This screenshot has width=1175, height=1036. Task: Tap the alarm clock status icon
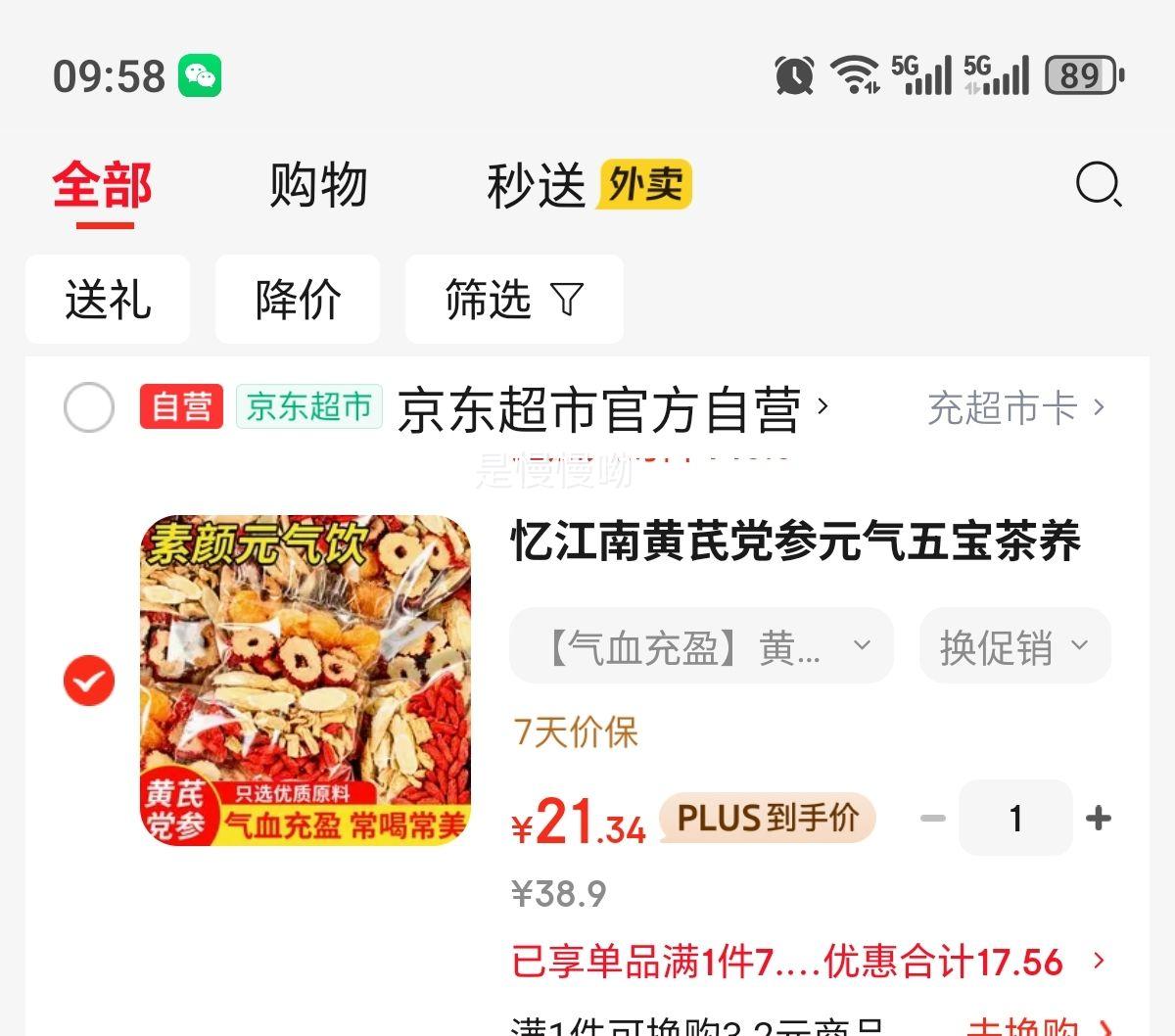click(794, 75)
